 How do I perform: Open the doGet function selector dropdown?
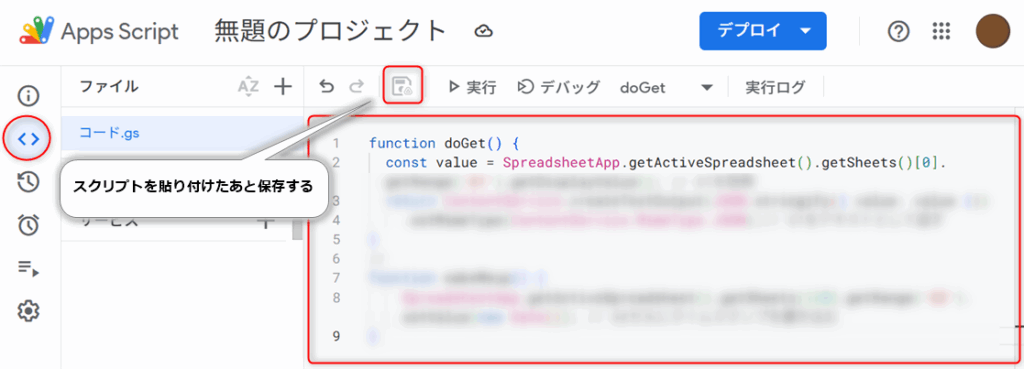click(x=666, y=87)
